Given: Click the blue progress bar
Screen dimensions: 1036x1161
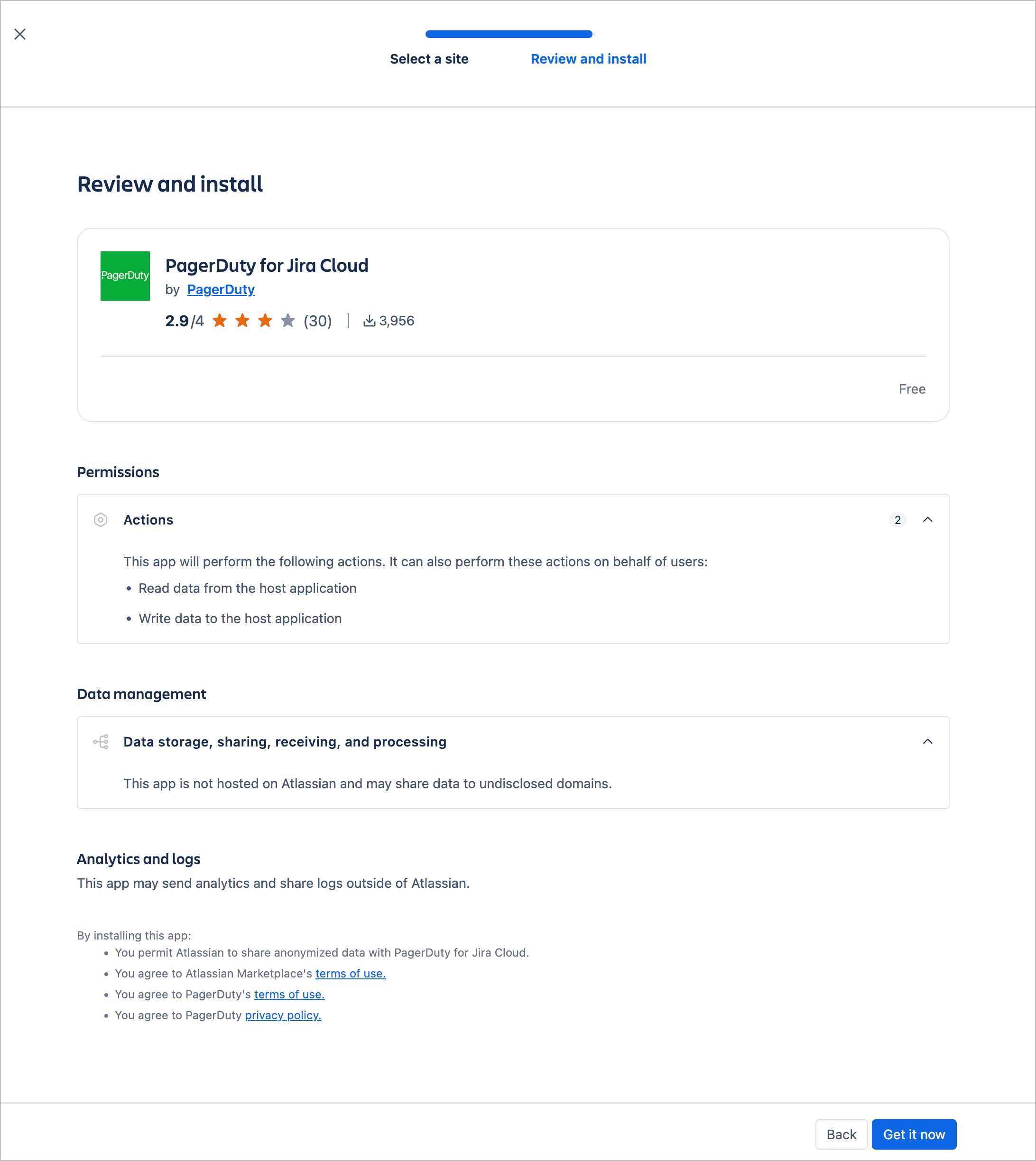Looking at the screenshot, I should click(509, 34).
